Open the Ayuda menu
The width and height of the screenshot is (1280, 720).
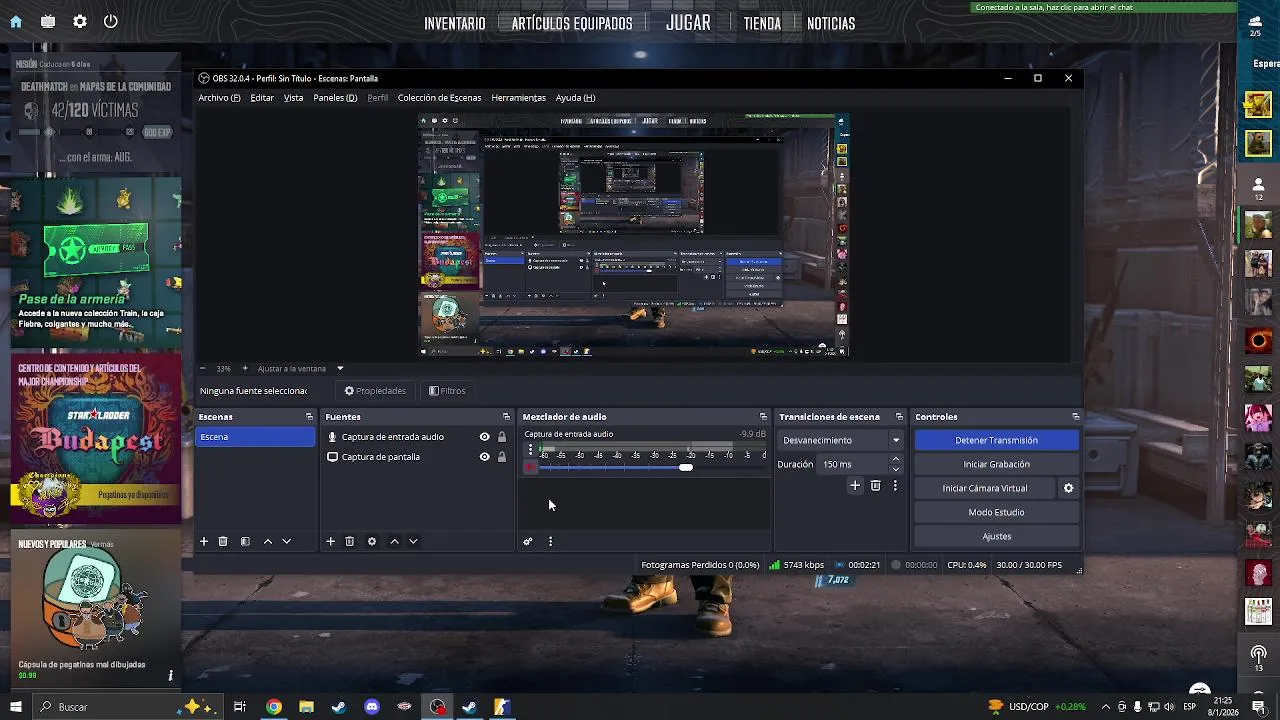click(x=575, y=98)
